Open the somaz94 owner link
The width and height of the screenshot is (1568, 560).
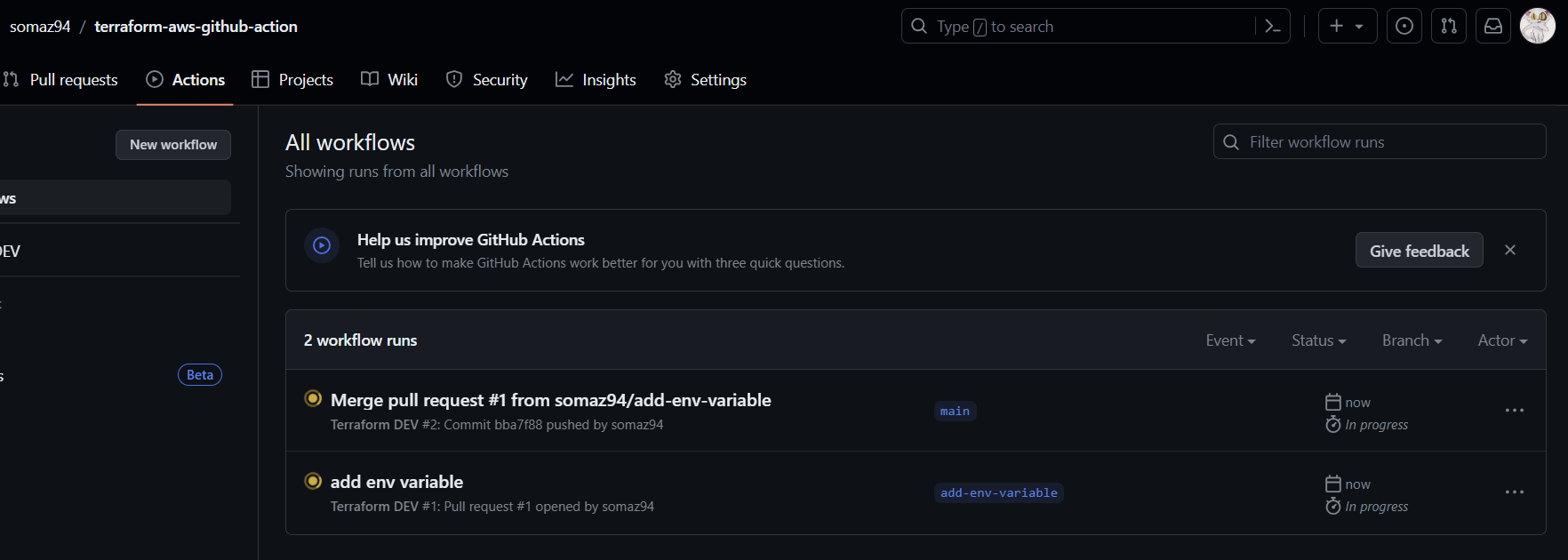click(40, 27)
